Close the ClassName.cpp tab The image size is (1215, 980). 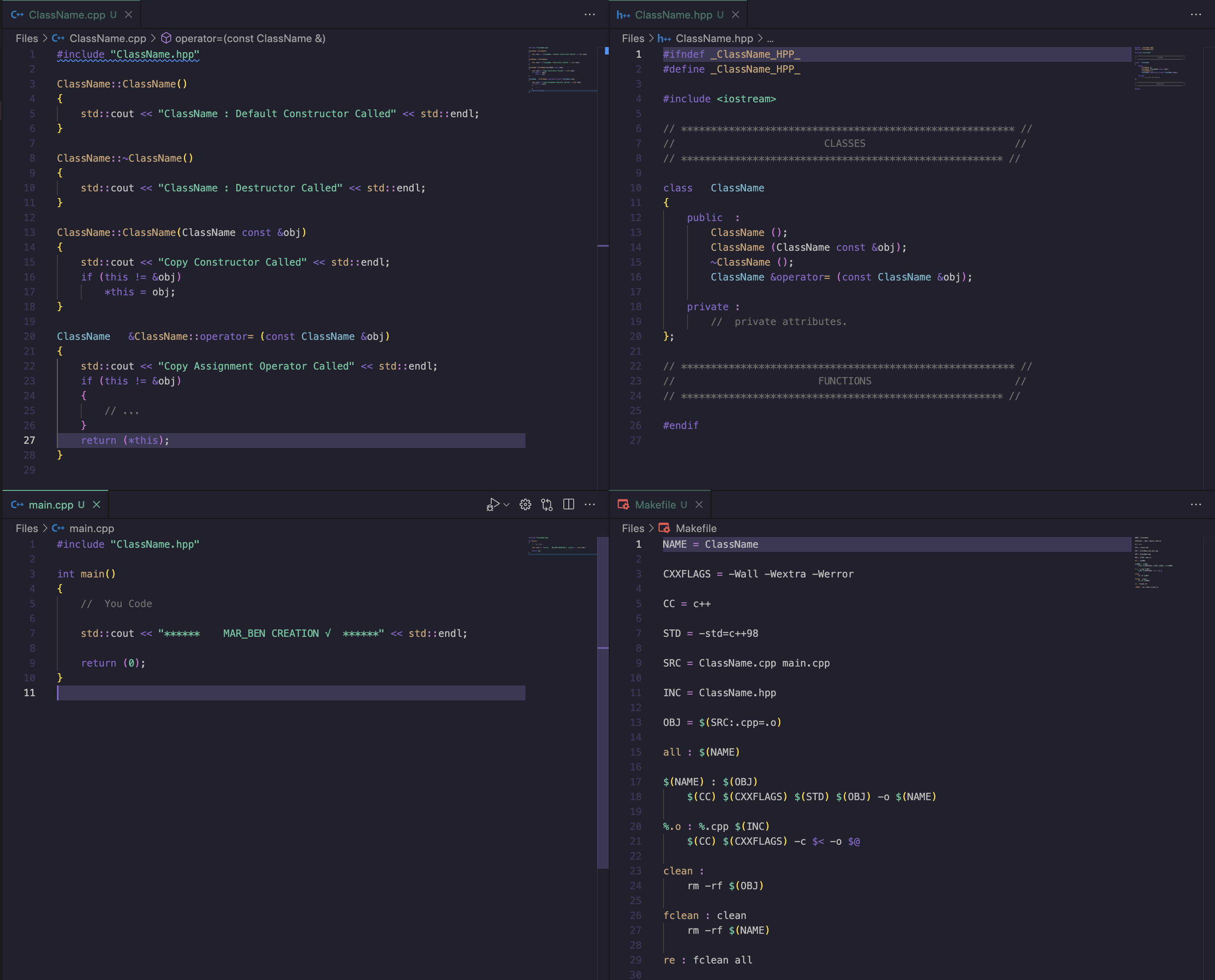(x=129, y=15)
